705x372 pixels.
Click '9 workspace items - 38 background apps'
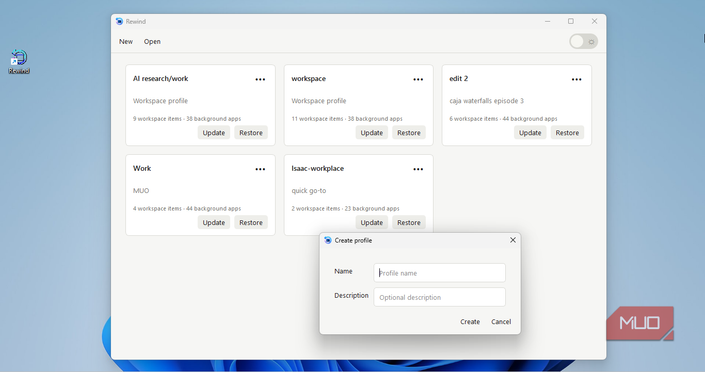point(187,119)
